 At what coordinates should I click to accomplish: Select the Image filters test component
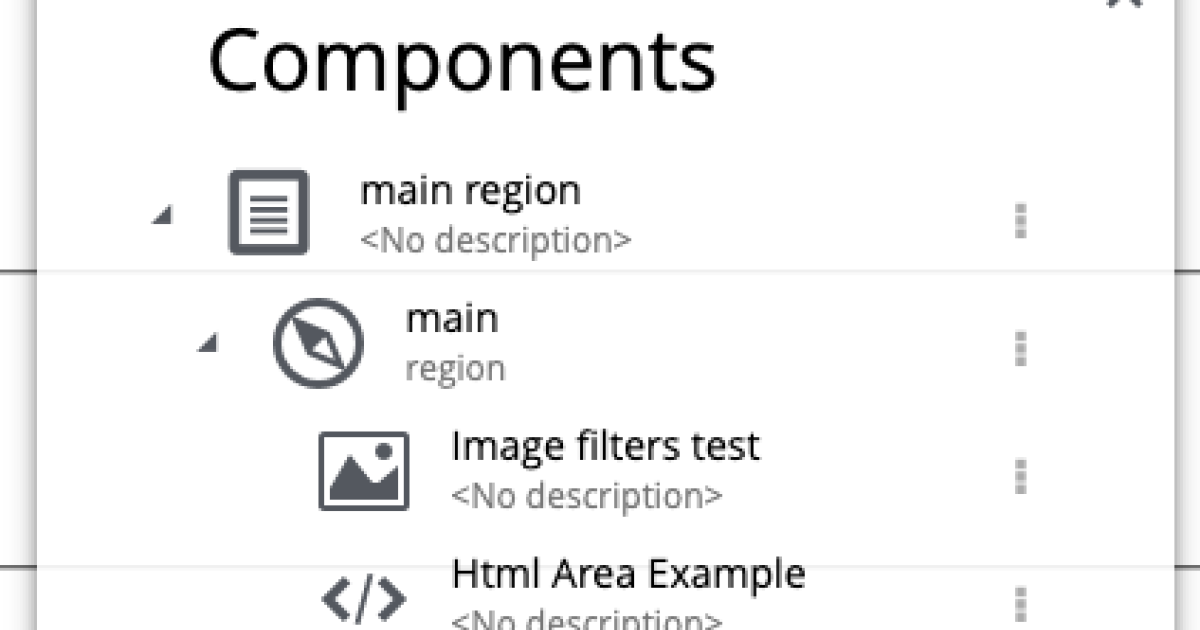click(605, 446)
